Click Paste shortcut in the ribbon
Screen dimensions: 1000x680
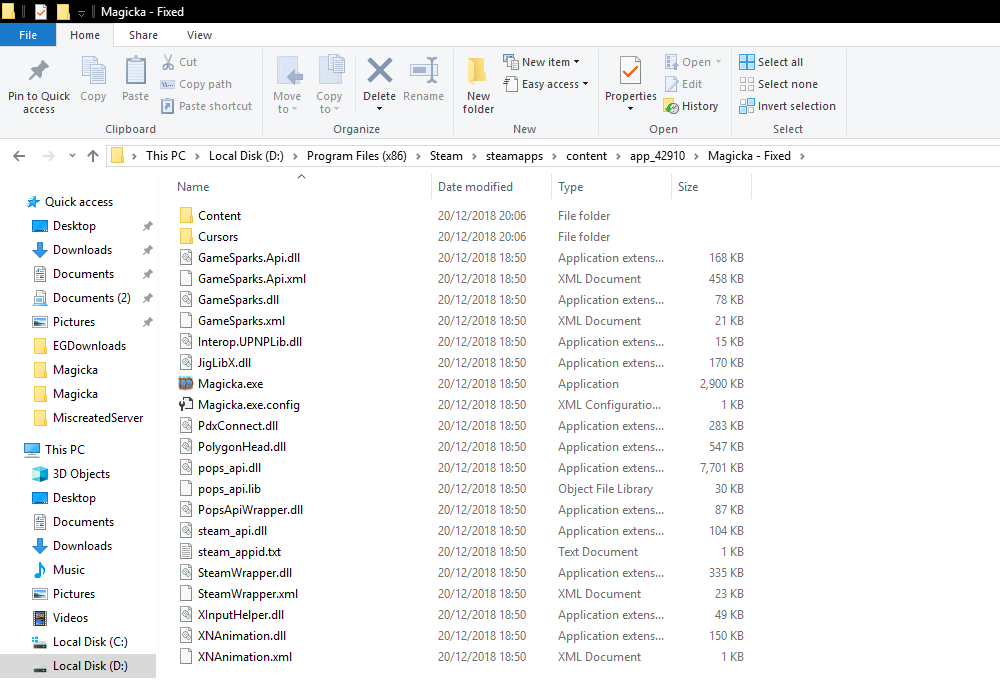207,106
